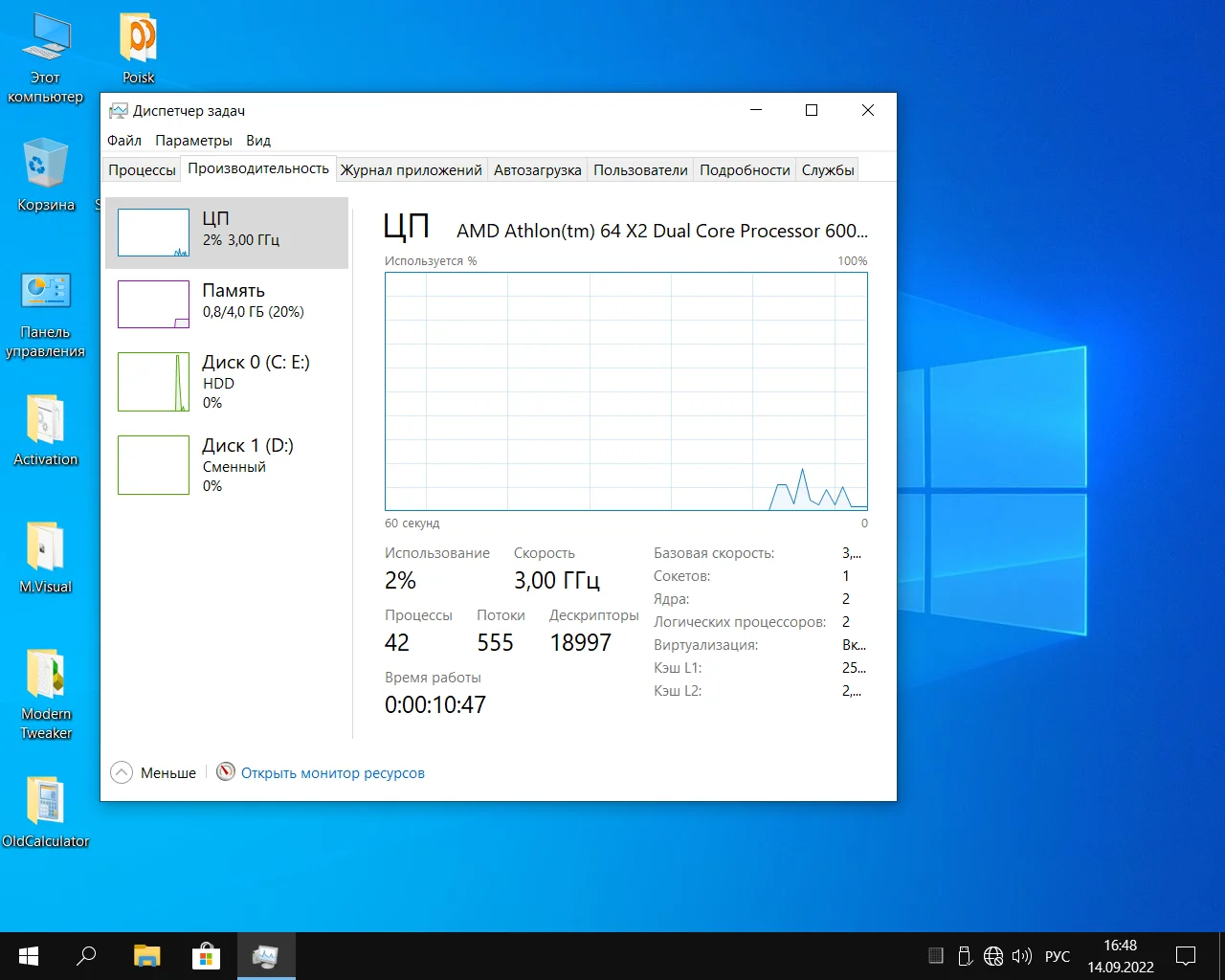Open the 'Вид' menu
1225x980 pixels.
click(258, 141)
